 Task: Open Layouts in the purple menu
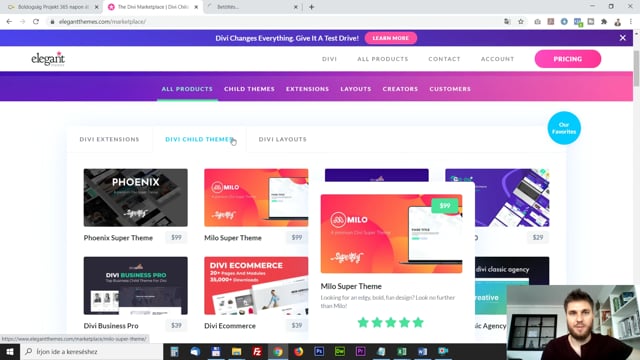(356, 89)
